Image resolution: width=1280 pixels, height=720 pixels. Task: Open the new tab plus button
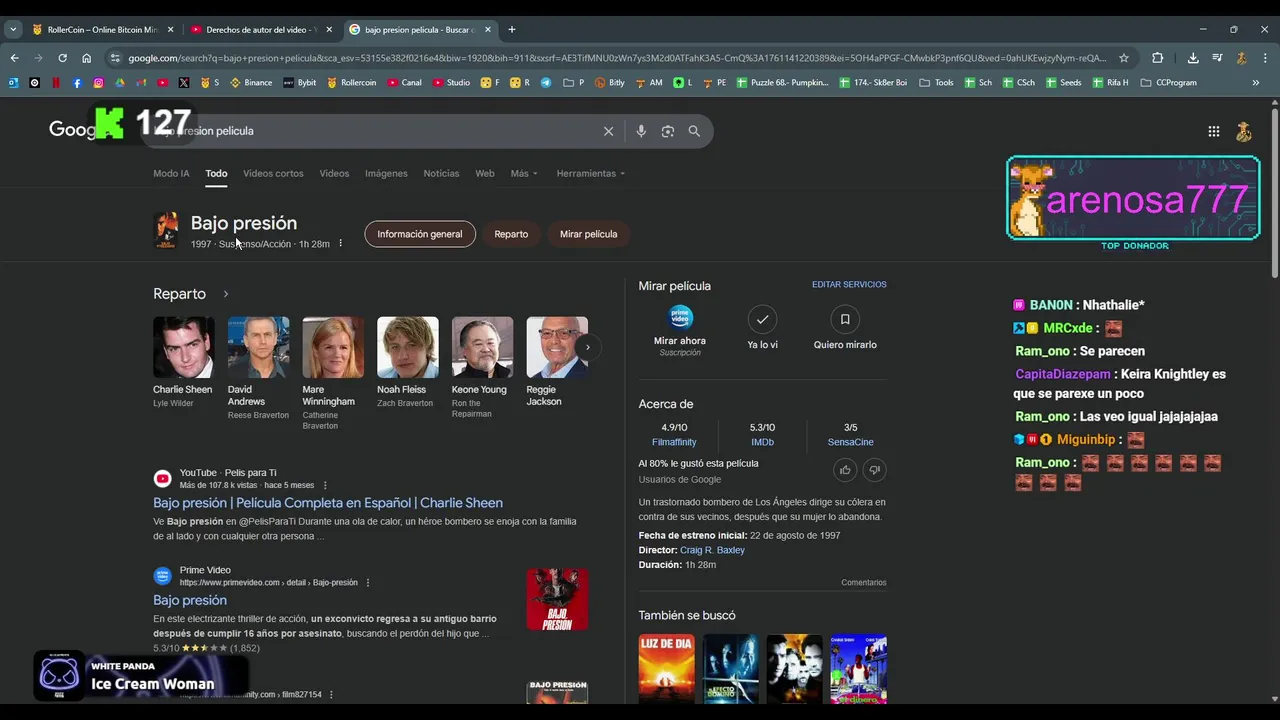point(512,29)
